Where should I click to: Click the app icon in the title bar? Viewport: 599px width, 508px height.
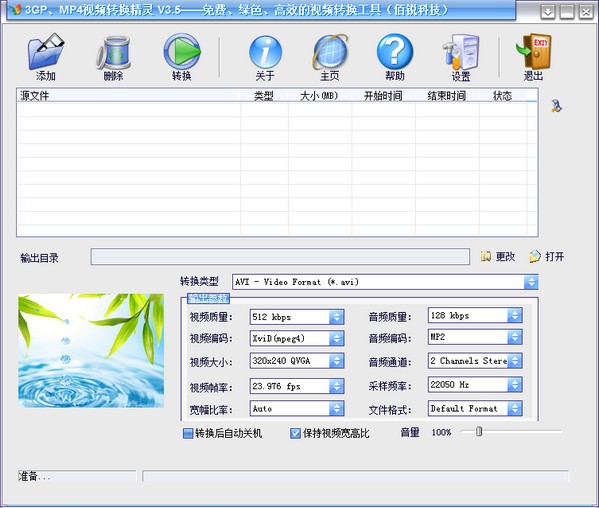pyautogui.click(x=15, y=10)
